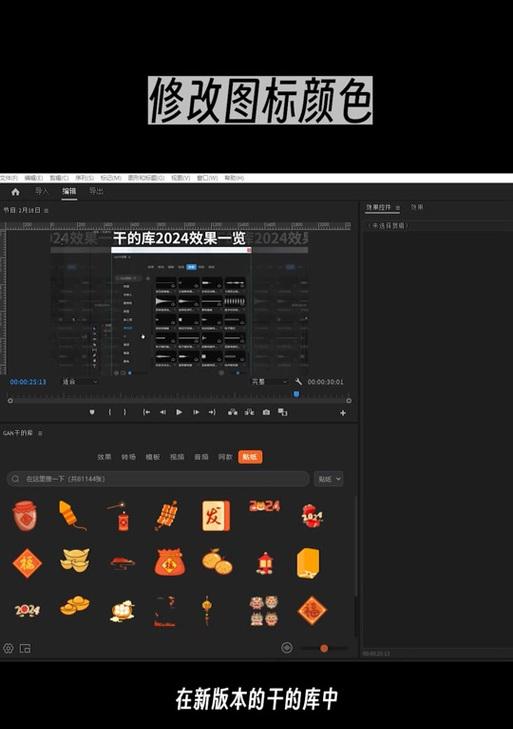Click the Lift button
The height and width of the screenshot is (729, 513).
pyautogui.click(x=233, y=412)
